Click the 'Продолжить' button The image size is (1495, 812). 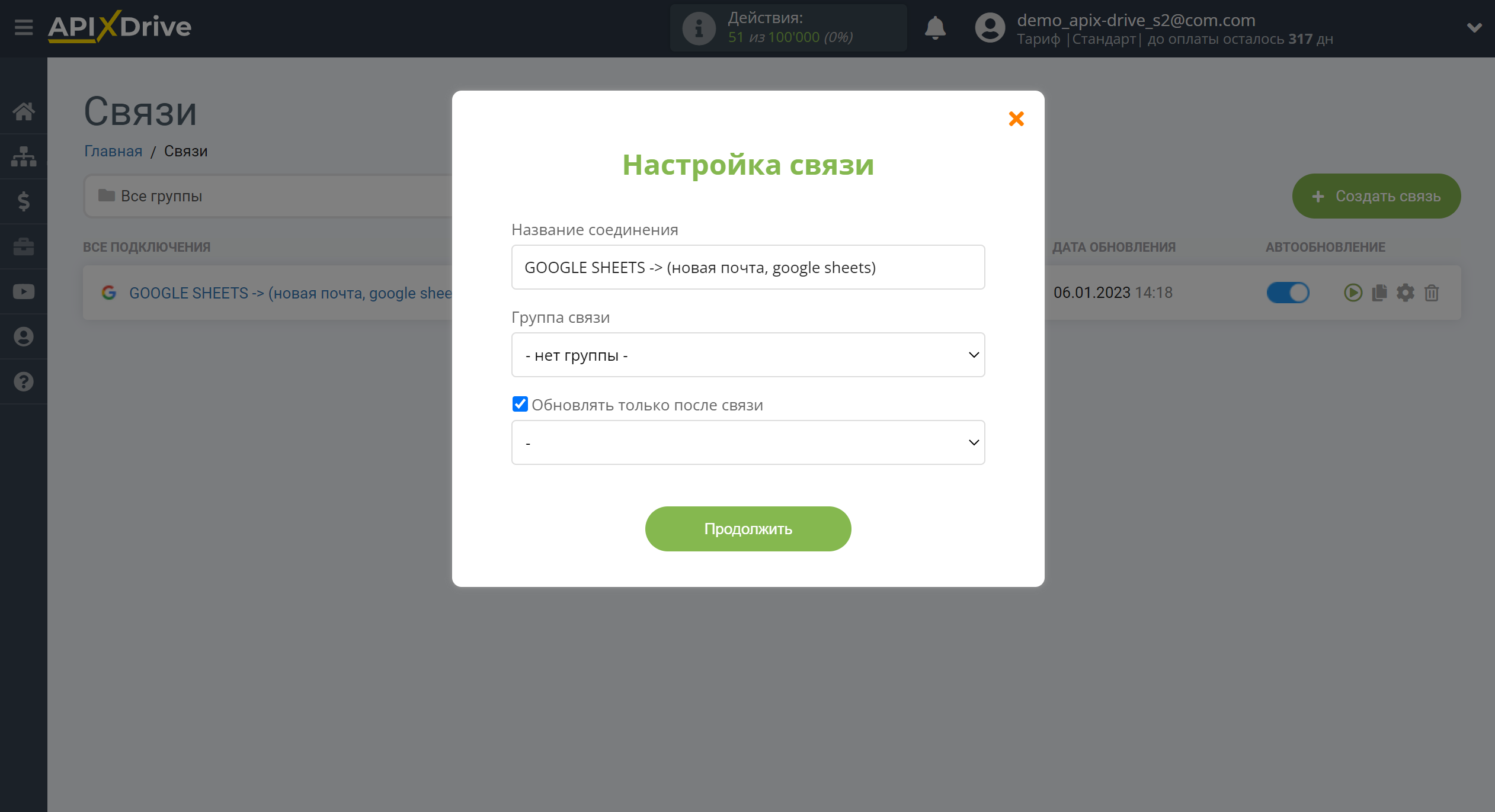(748, 529)
